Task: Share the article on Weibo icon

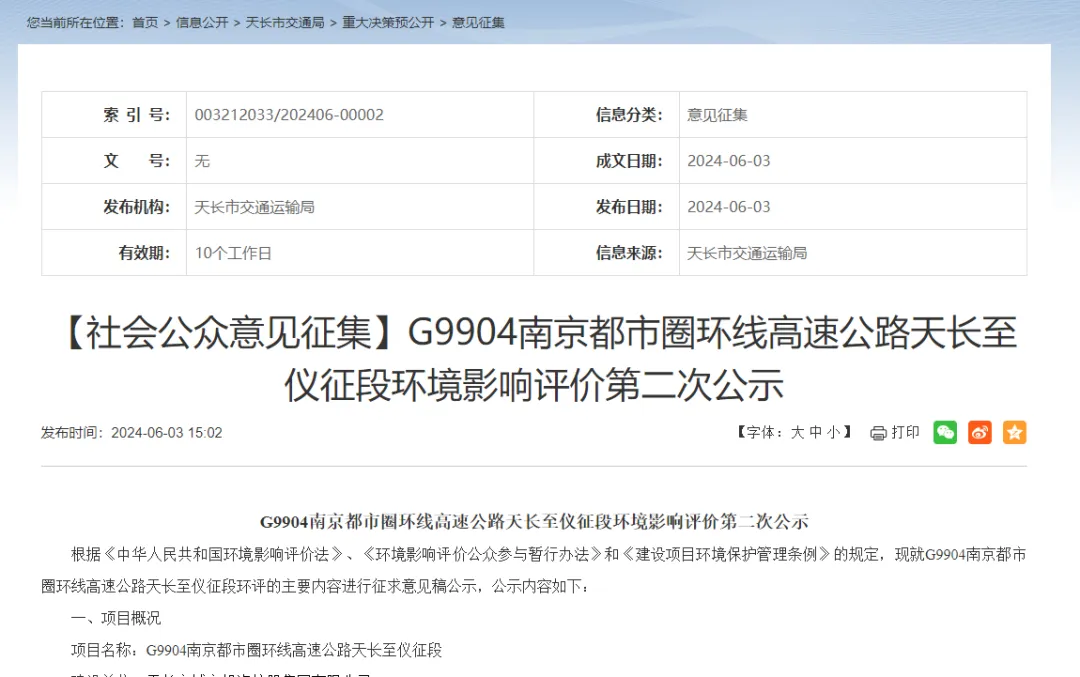Action: pyautogui.click(x=979, y=433)
